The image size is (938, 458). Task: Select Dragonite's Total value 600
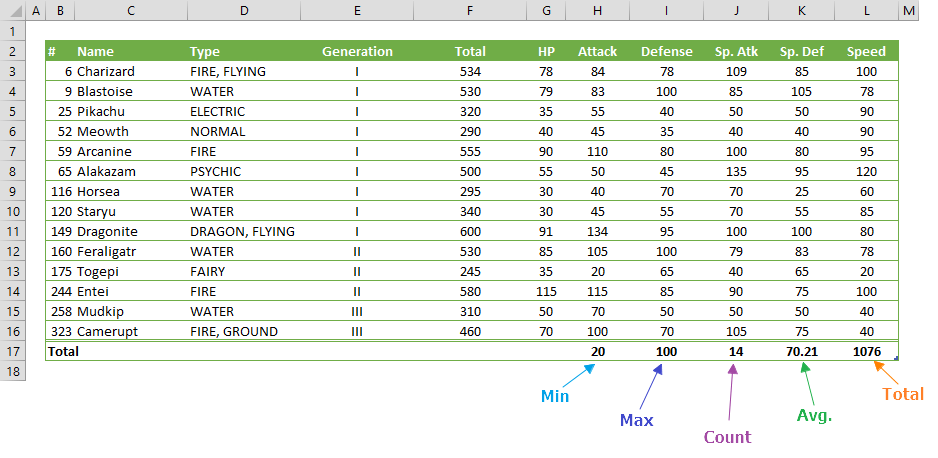pyautogui.click(x=470, y=231)
